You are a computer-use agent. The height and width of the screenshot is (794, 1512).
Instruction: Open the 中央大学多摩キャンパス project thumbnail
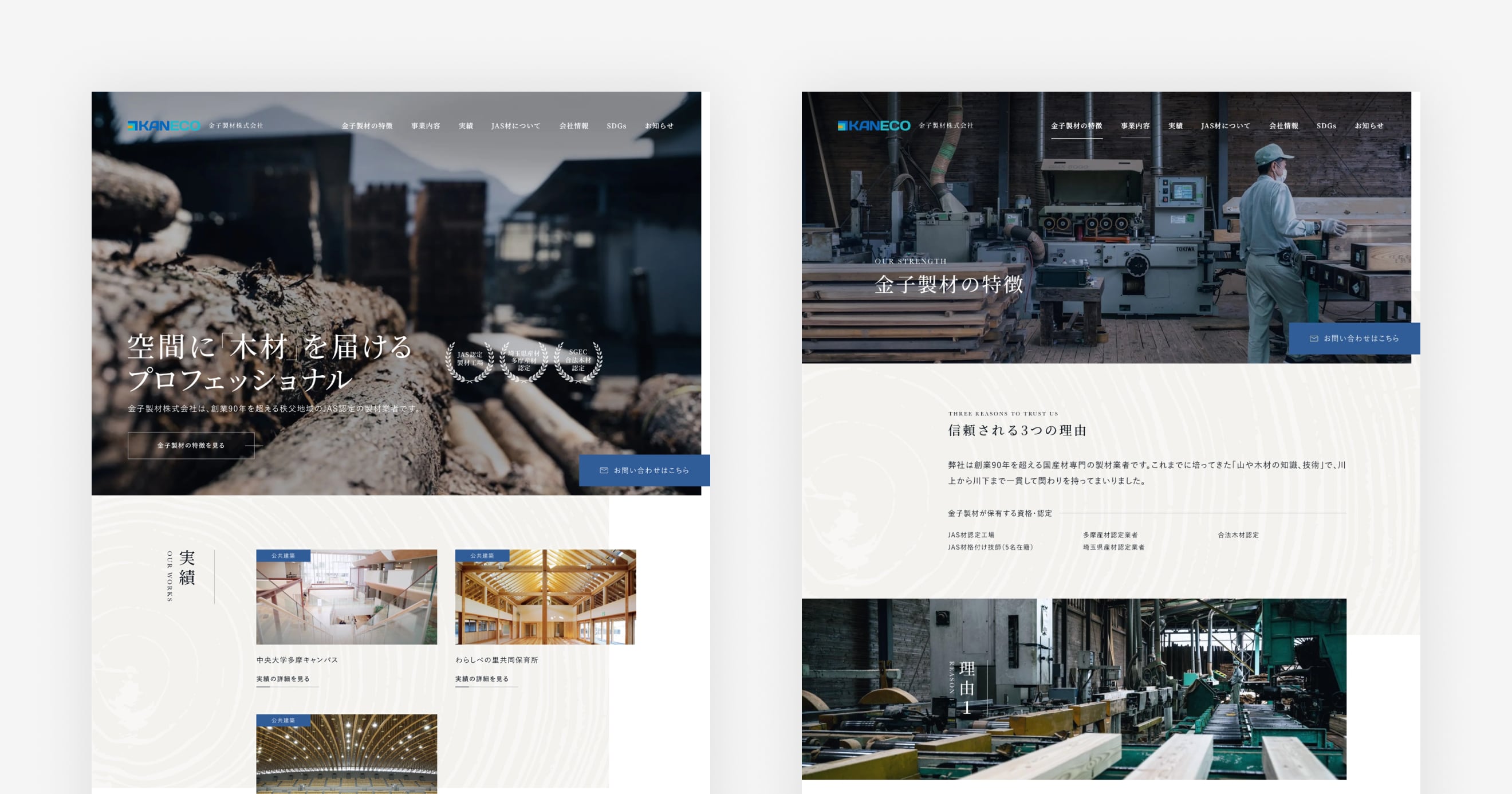346,598
